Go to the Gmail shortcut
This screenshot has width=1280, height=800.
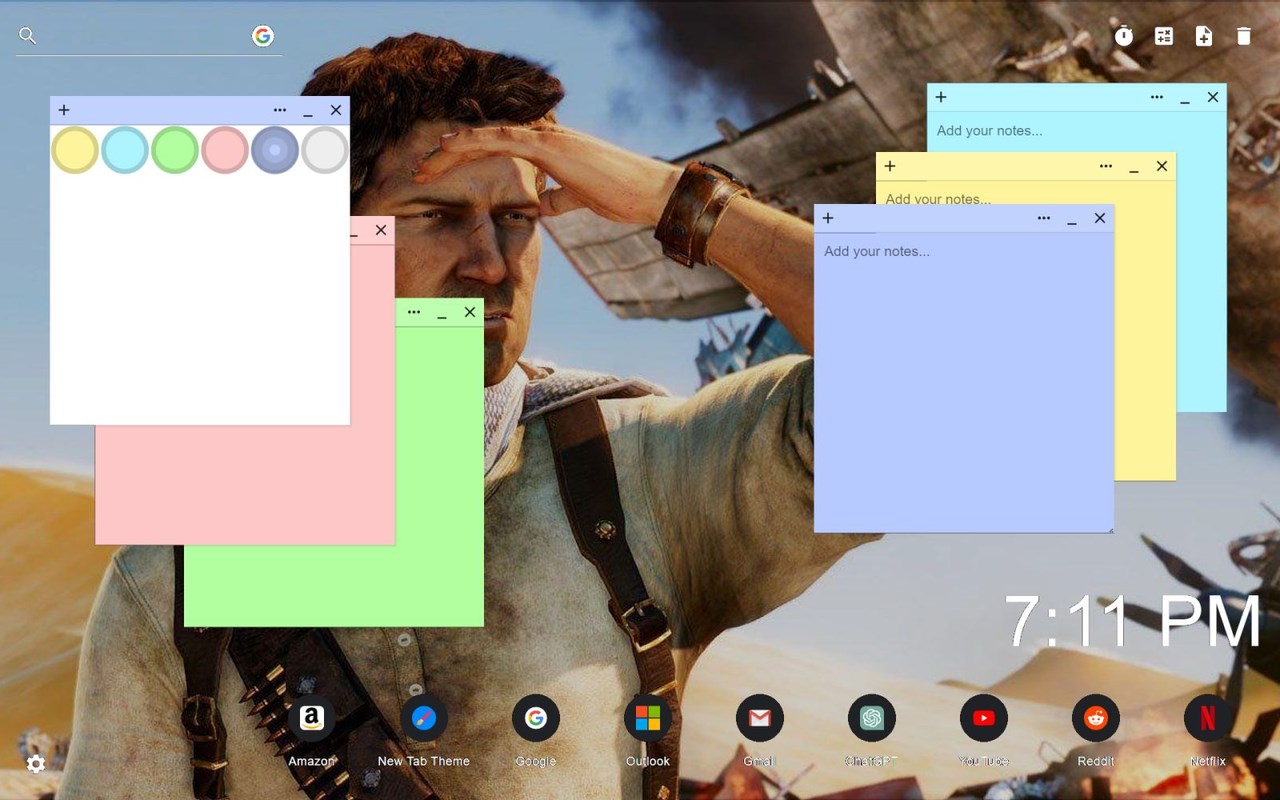[760, 718]
